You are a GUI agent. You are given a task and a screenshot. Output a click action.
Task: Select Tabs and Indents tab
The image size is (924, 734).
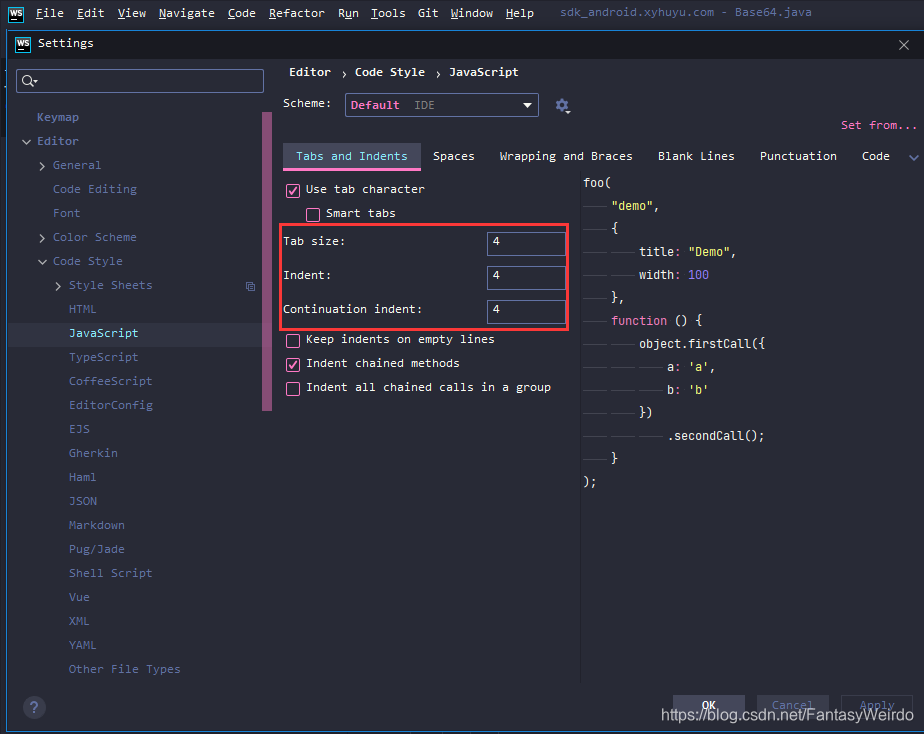pos(352,156)
